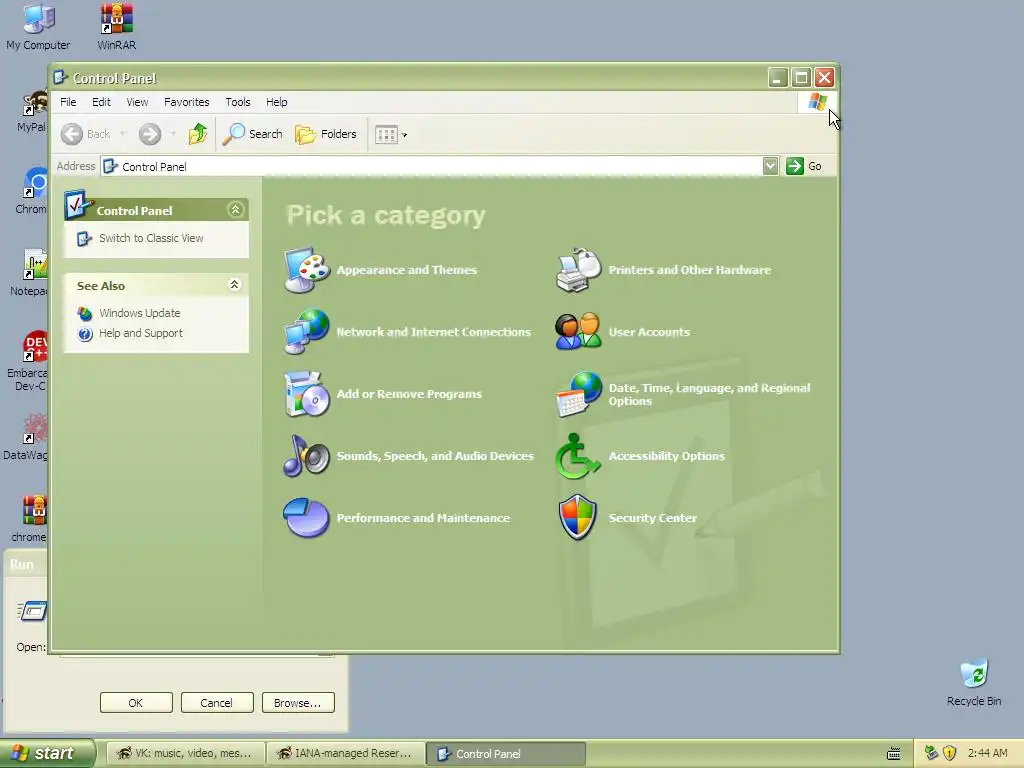Click Performance and Maintenance text link
The height and width of the screenshot is (768, 1024).
423,518
